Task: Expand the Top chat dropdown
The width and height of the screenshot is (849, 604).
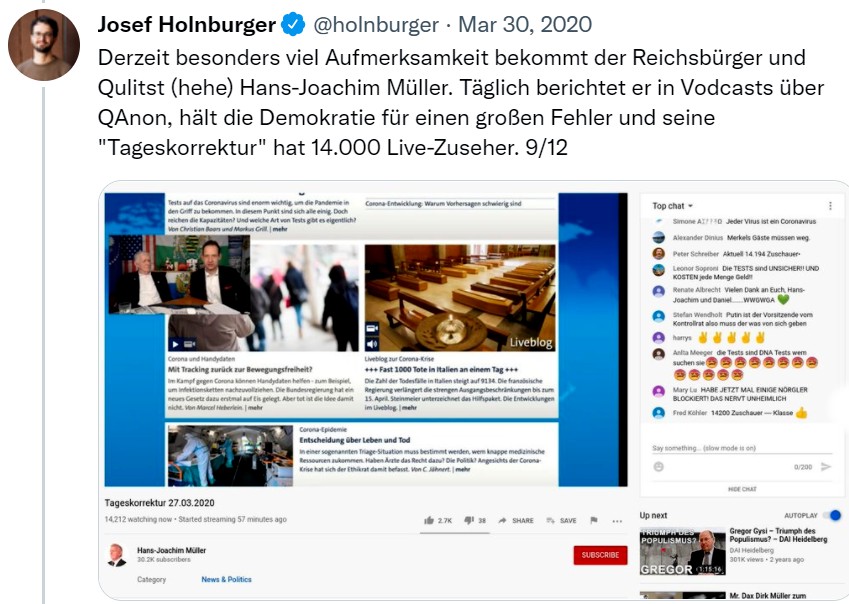Action: [672, 206]
